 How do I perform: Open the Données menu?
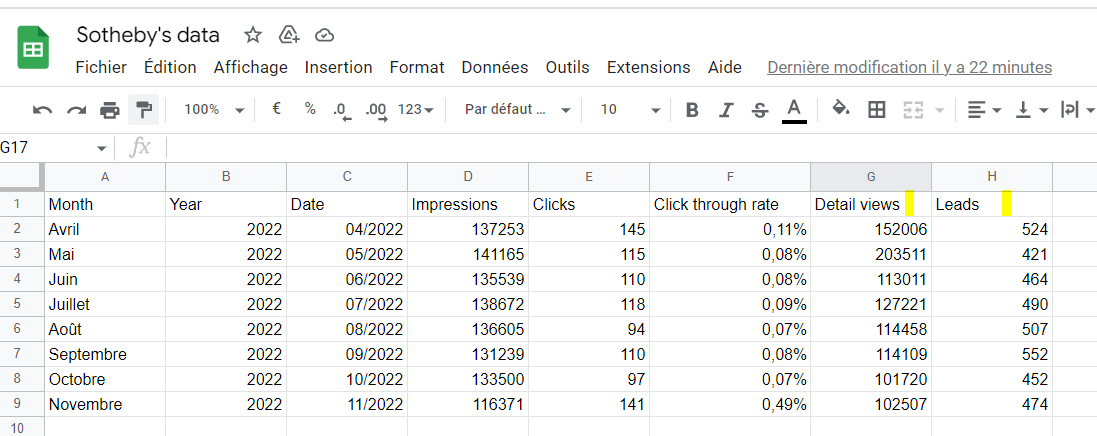(x=494, y=67)
